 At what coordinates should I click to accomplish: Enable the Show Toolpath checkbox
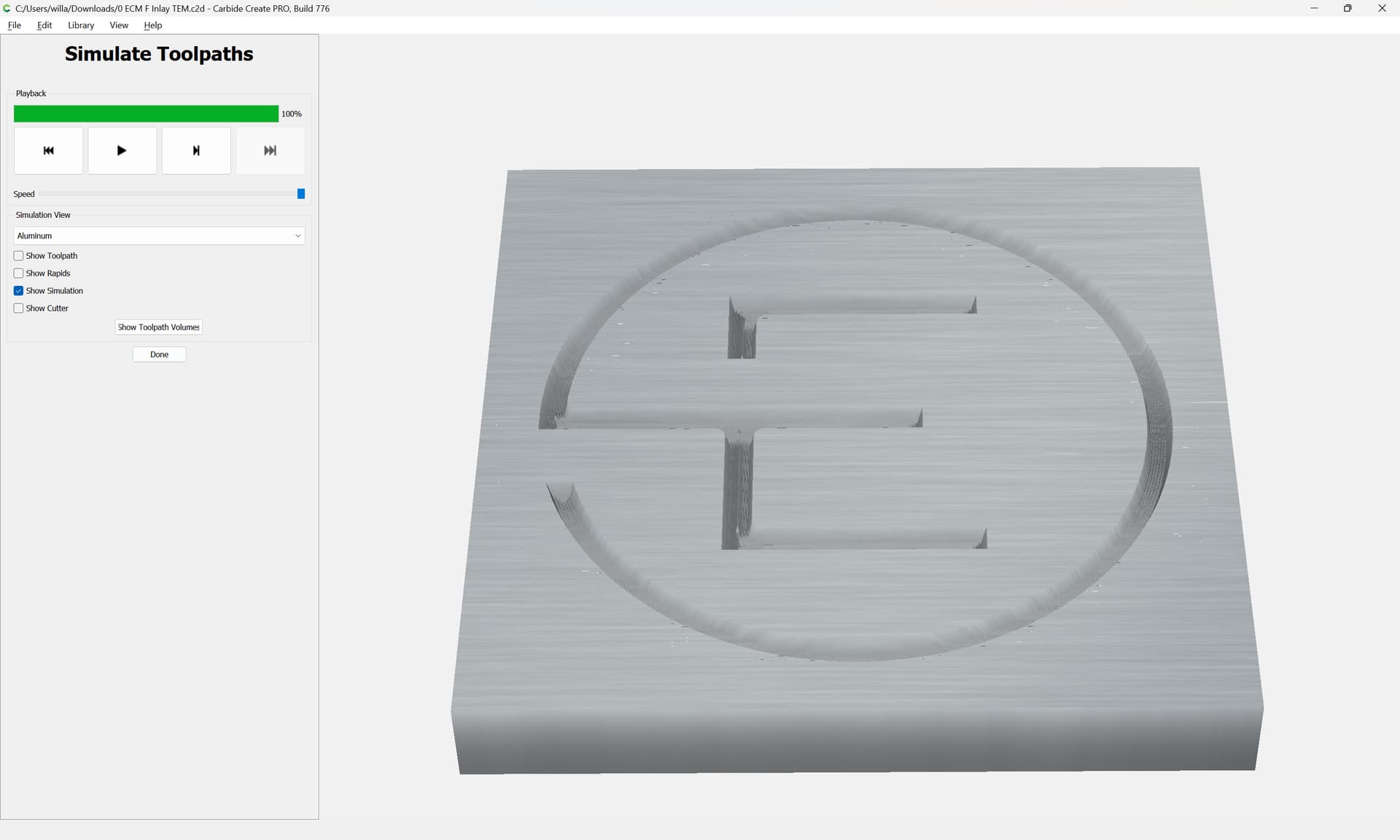(19, 256)
